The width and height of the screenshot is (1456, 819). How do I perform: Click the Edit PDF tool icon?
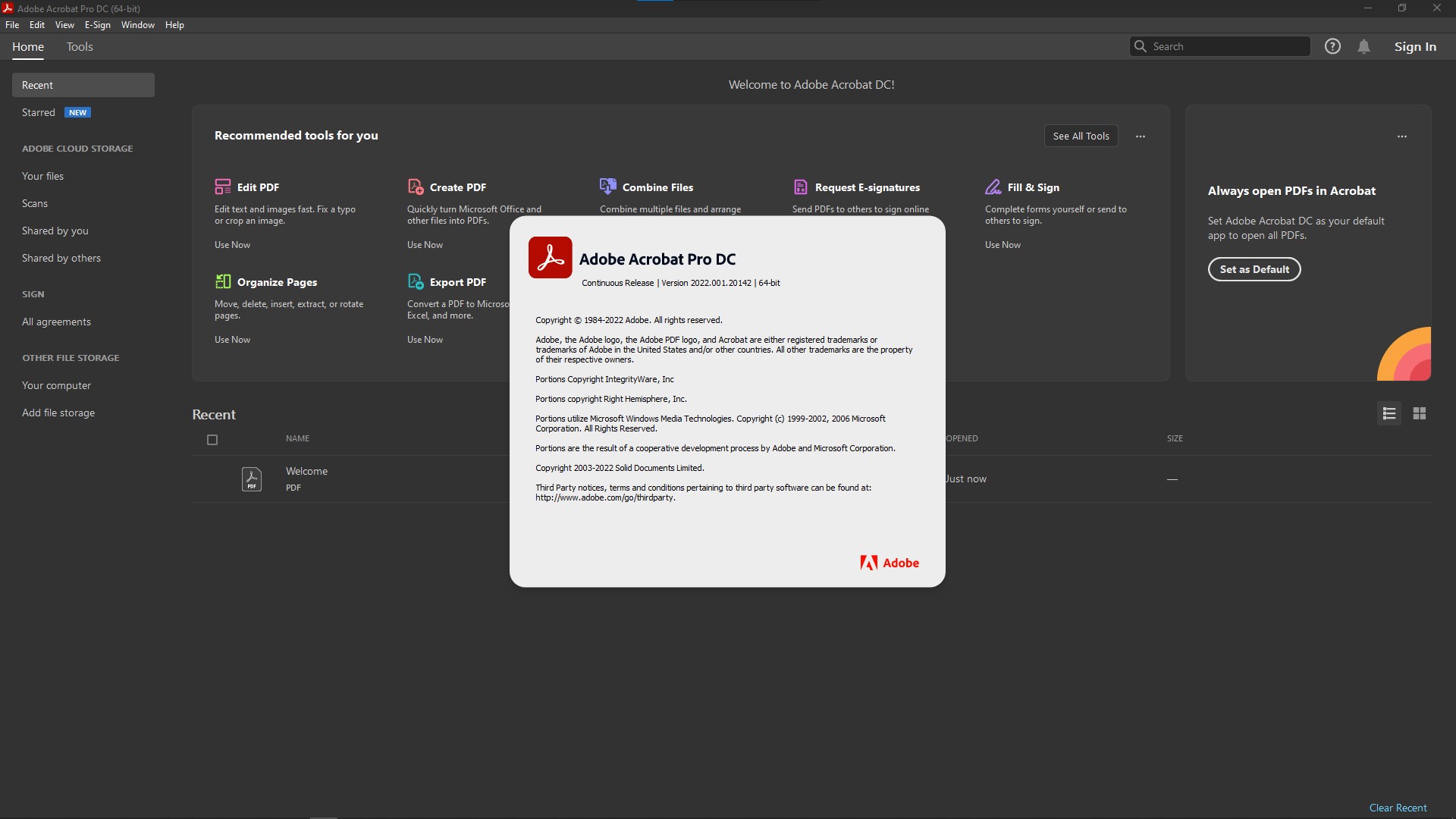[222, 187]
